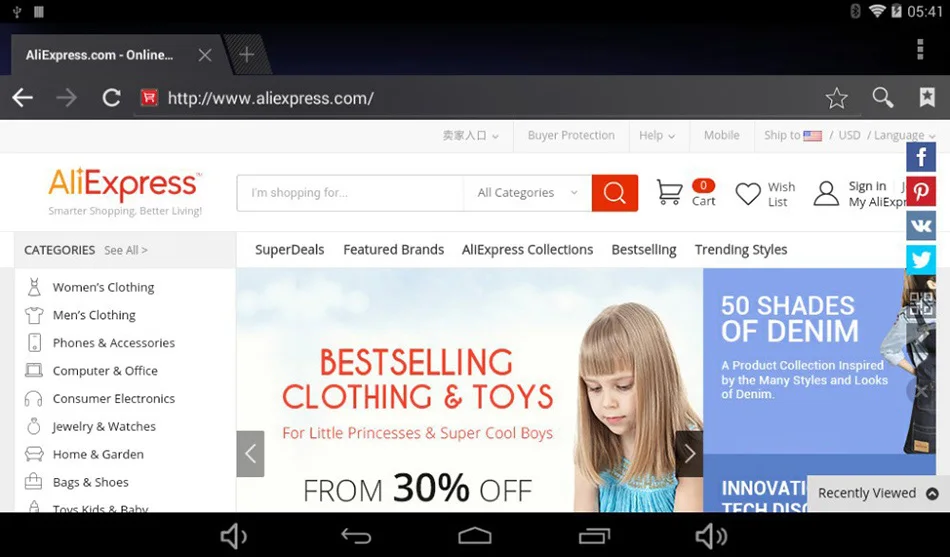
Task: Open Featured Brands
Action: (394, 250)
